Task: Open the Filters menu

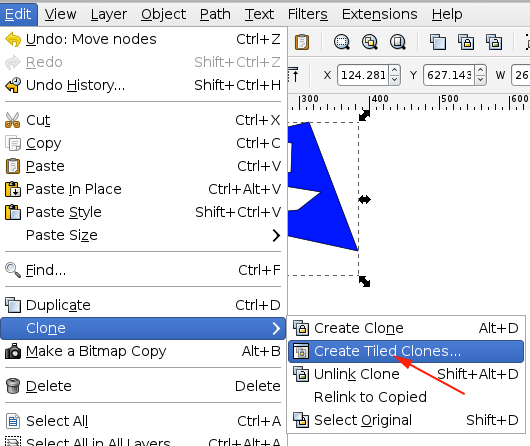Action: pos(308,14)
